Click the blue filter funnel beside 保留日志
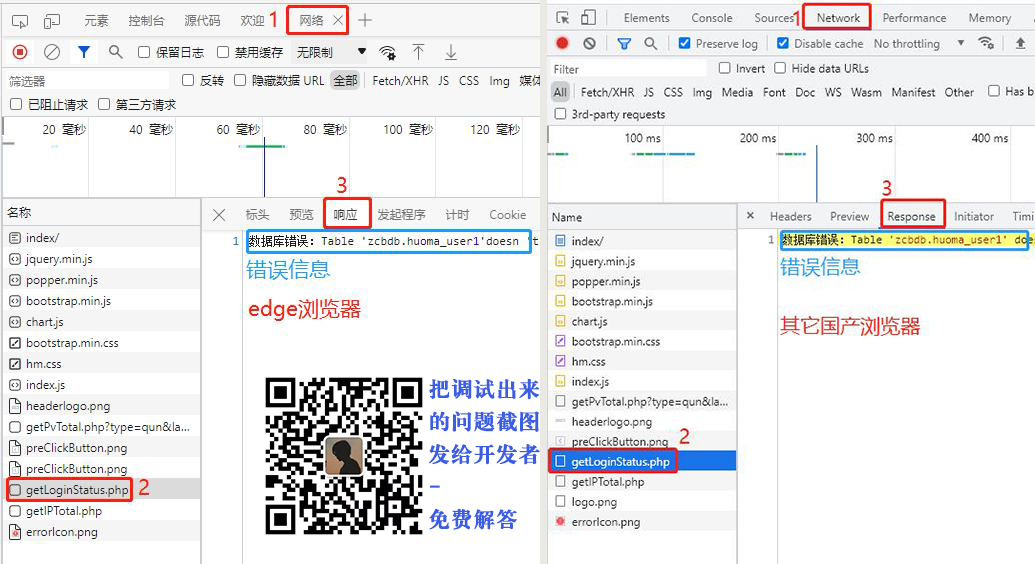Screen dimensions: 1035x564 point(84,52)
